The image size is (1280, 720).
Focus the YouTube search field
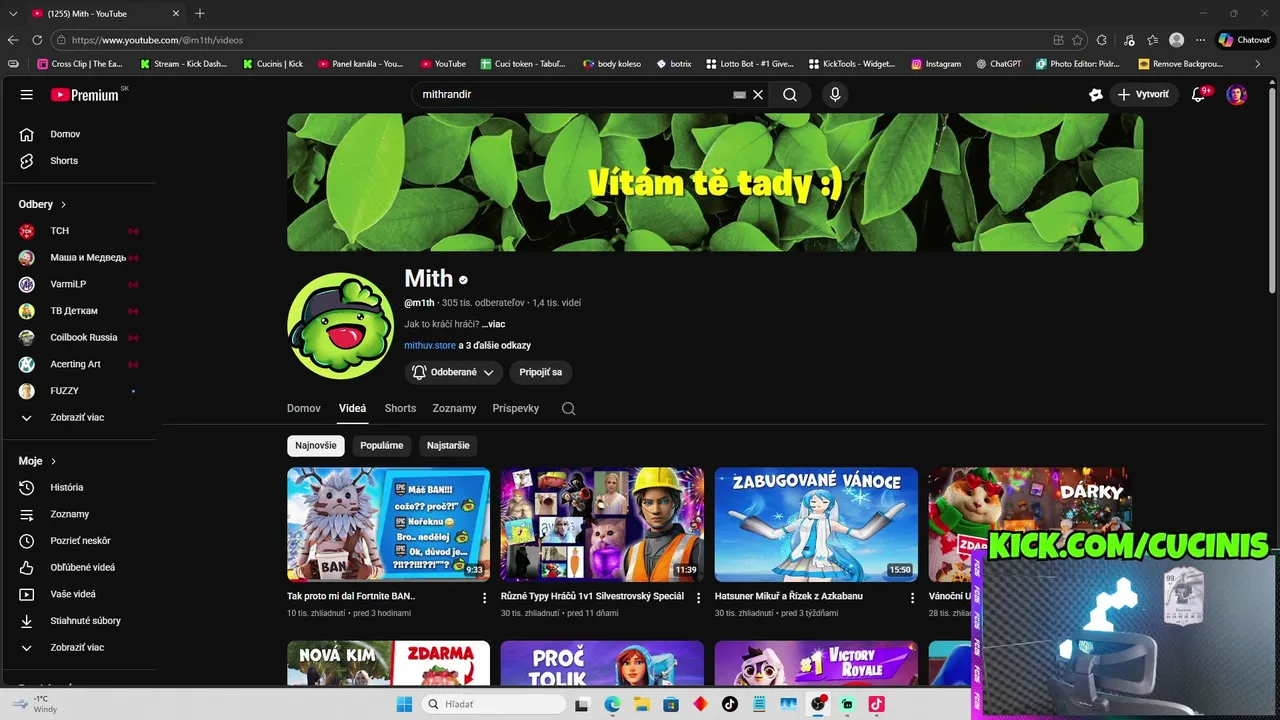pyautogui.click(x=575, y=95)
